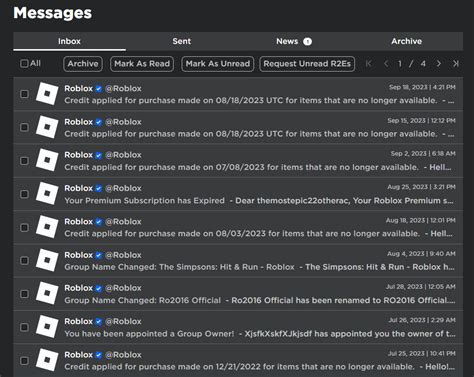Tick the All checkbox
Image resolution: width=474 pixels, height=377 pixels.
click(x=24, y=63)
